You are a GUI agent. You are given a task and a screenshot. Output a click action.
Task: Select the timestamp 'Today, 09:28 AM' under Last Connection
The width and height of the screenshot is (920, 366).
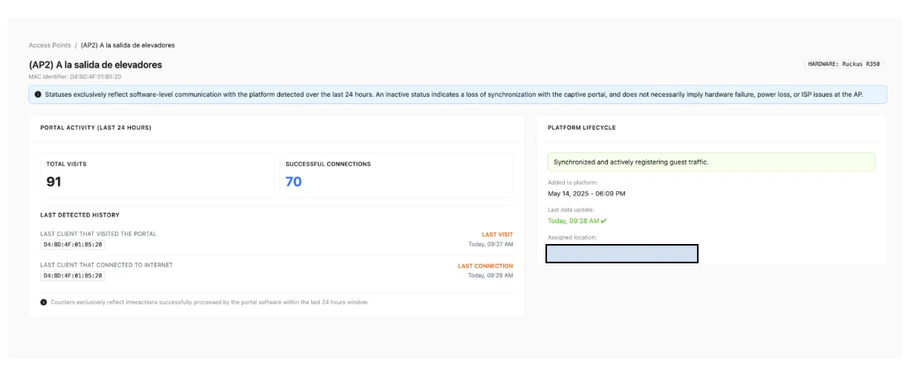click(491, 275)
